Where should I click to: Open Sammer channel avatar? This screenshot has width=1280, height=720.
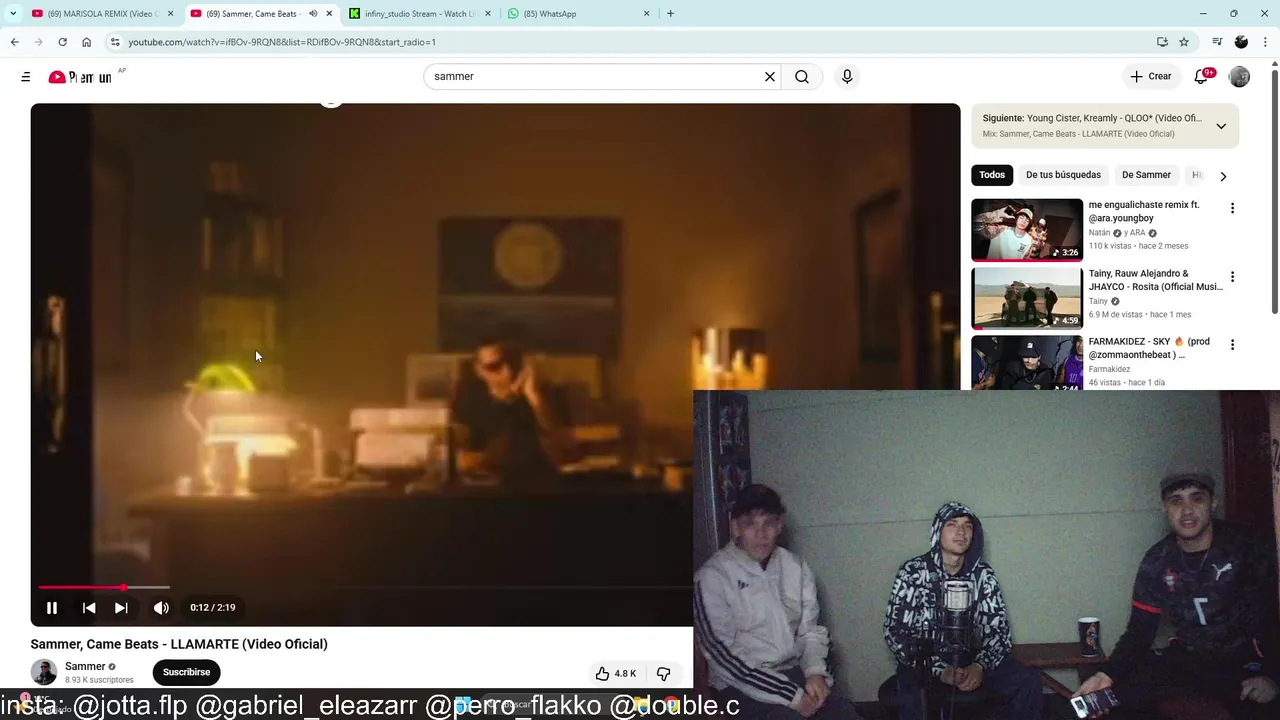click(x=44, y=672)
